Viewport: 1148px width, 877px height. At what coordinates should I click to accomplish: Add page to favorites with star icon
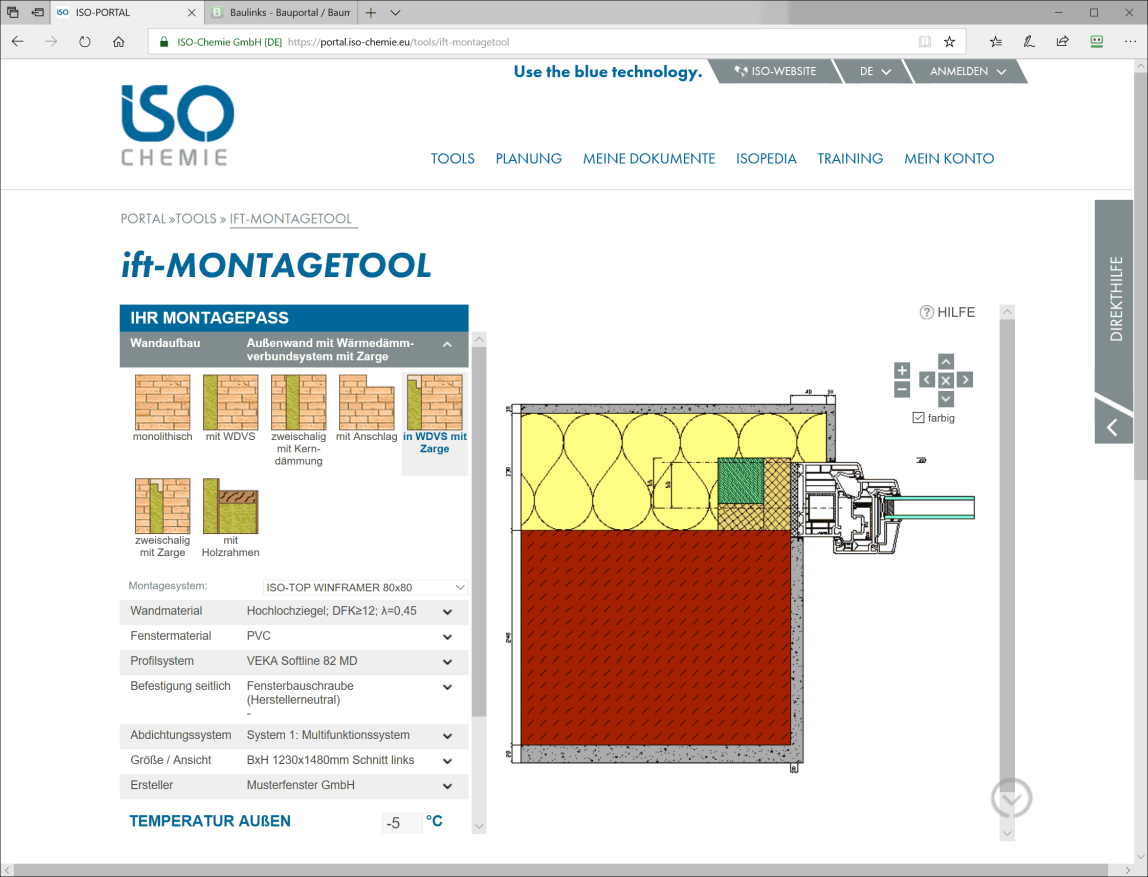click(x=950, y=42)
